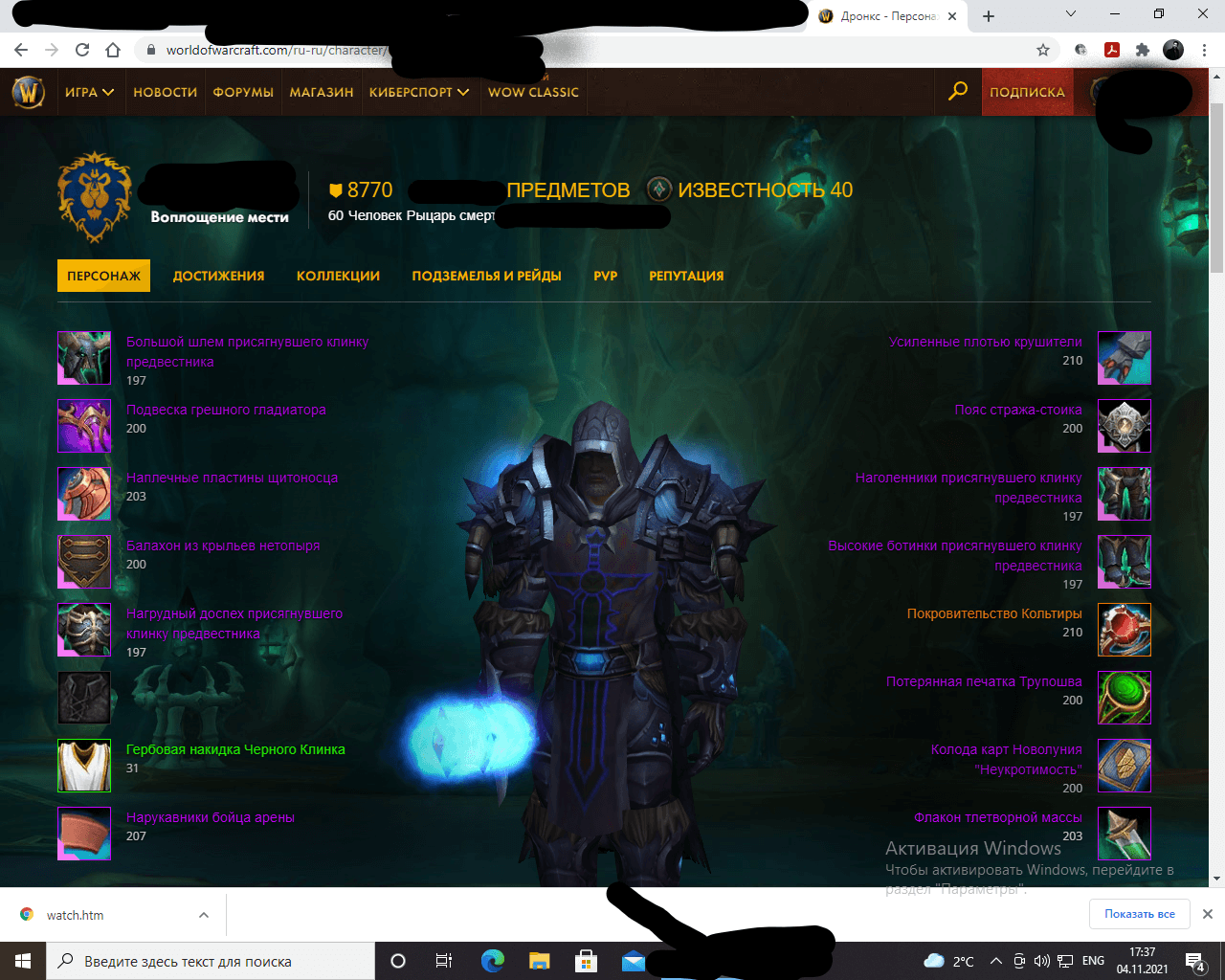This screenshot has height=980, width=1225.
Task: Click the renown covenant icon
Action: point(658,189)
